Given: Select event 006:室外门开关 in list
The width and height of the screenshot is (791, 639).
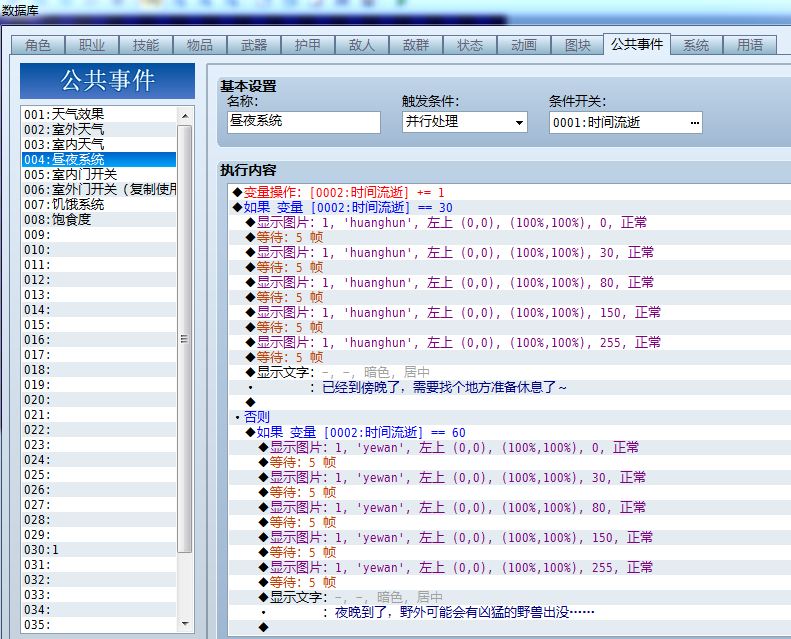Looking at the screenshot, I should click(x=99, y=190).
